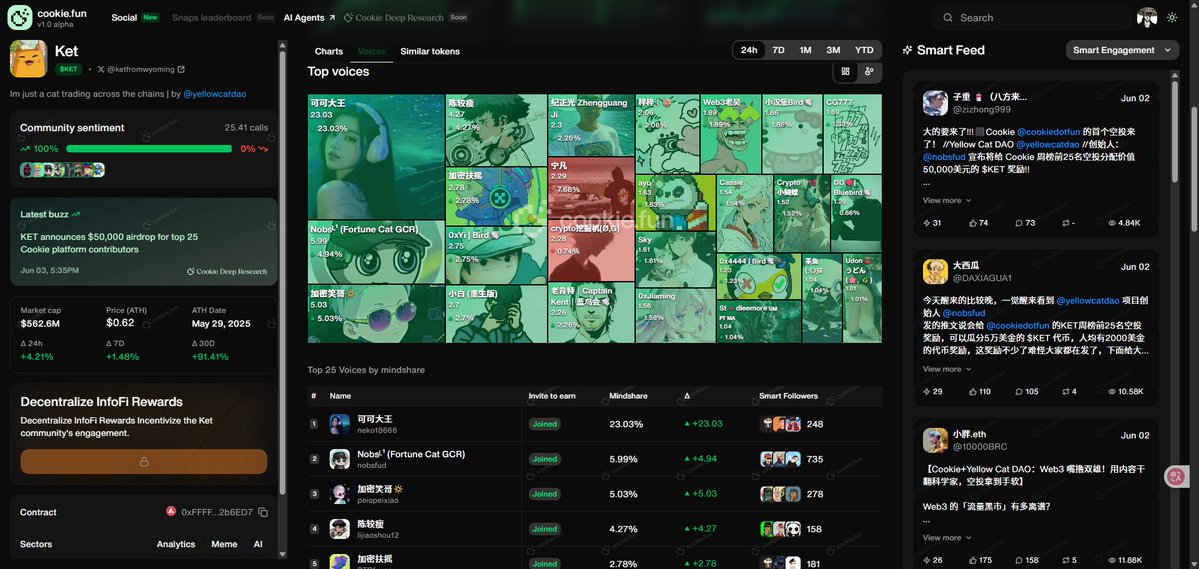The image size is (1199, 569).
Task: Select the 1M timeframe
Action: pyautogui.click(x=805, y=50)
